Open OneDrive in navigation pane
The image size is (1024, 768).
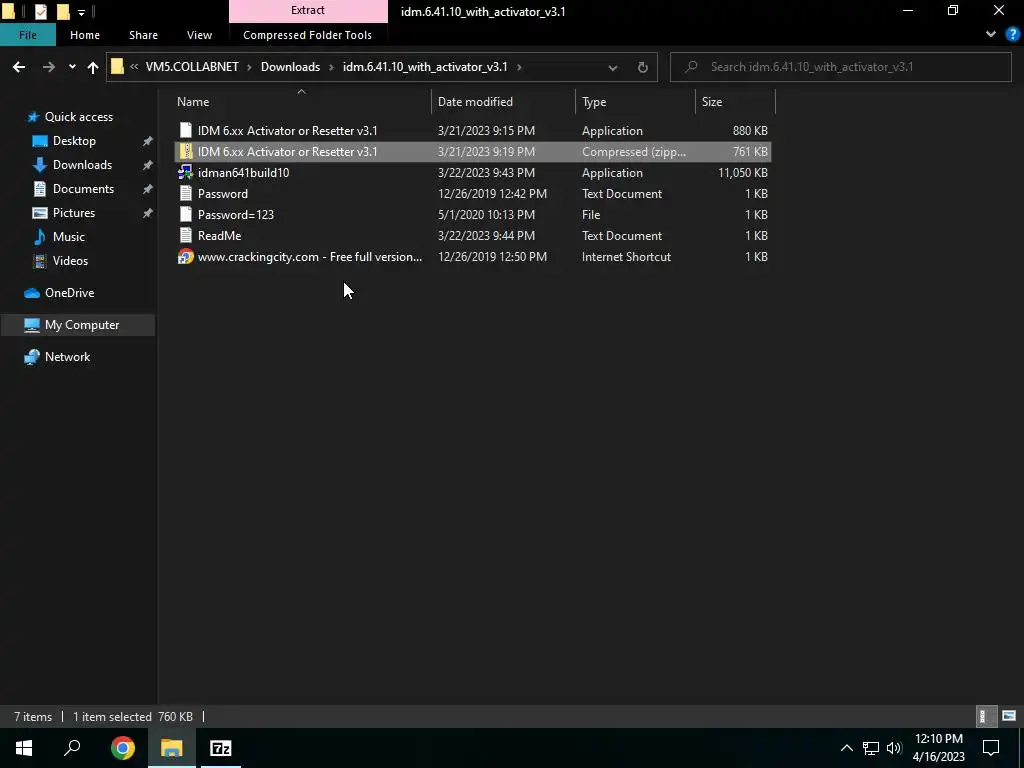[x=69, y=293]
